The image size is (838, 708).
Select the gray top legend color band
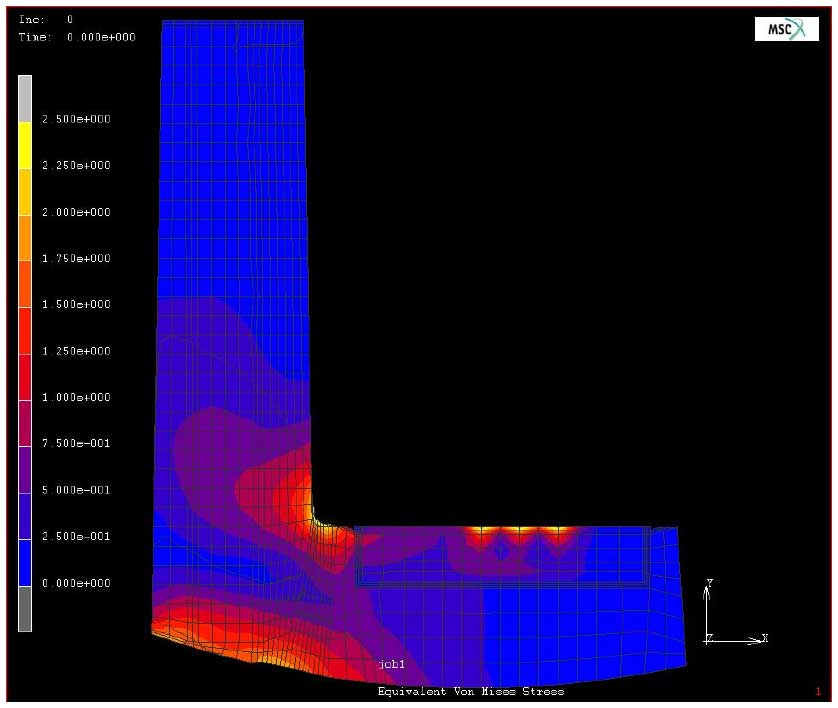25,99
